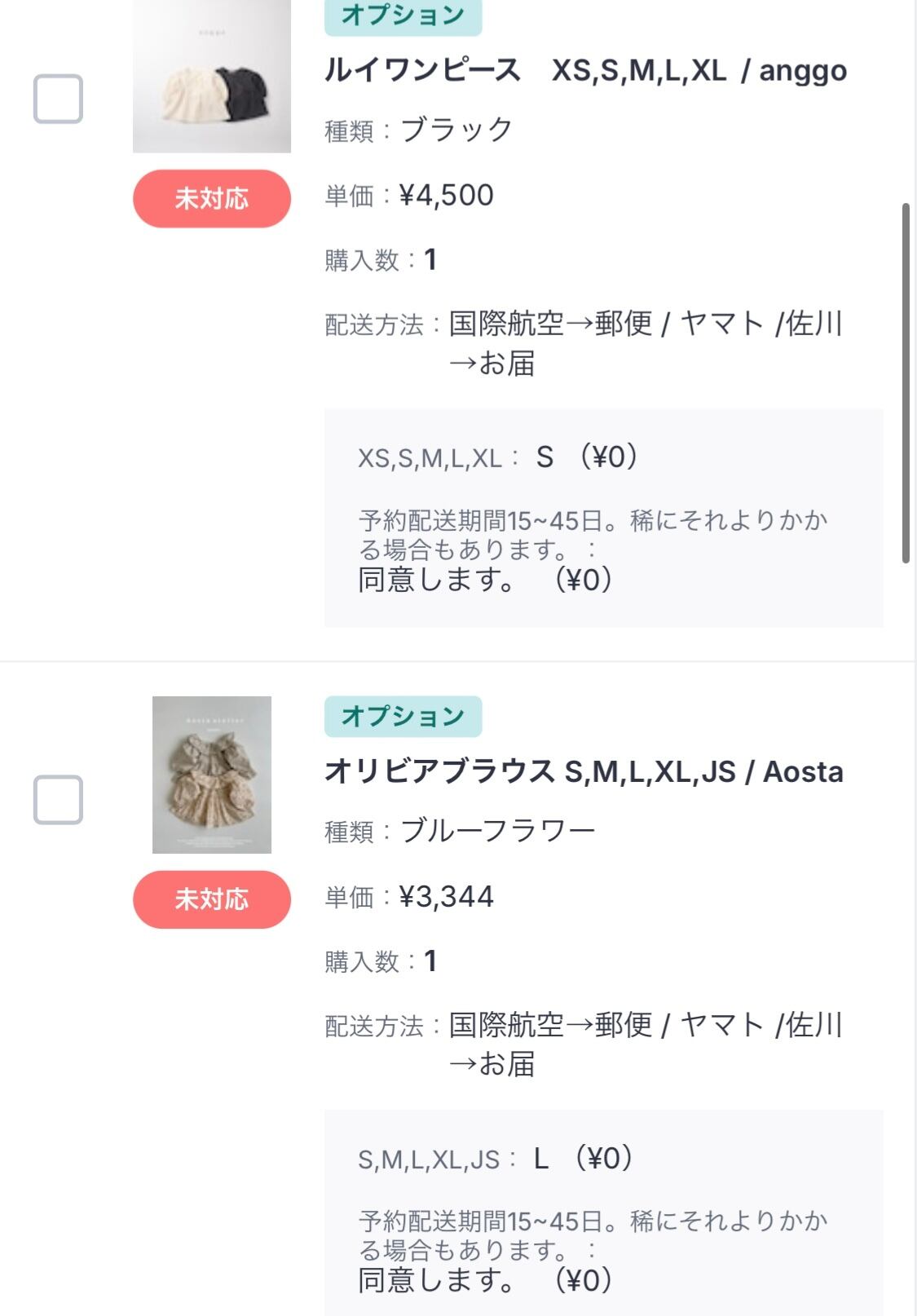Check the box for オリビアブラウス order
Image resolution: width=917 pixels, height=1316 pixels.
(x=58, y=799)
